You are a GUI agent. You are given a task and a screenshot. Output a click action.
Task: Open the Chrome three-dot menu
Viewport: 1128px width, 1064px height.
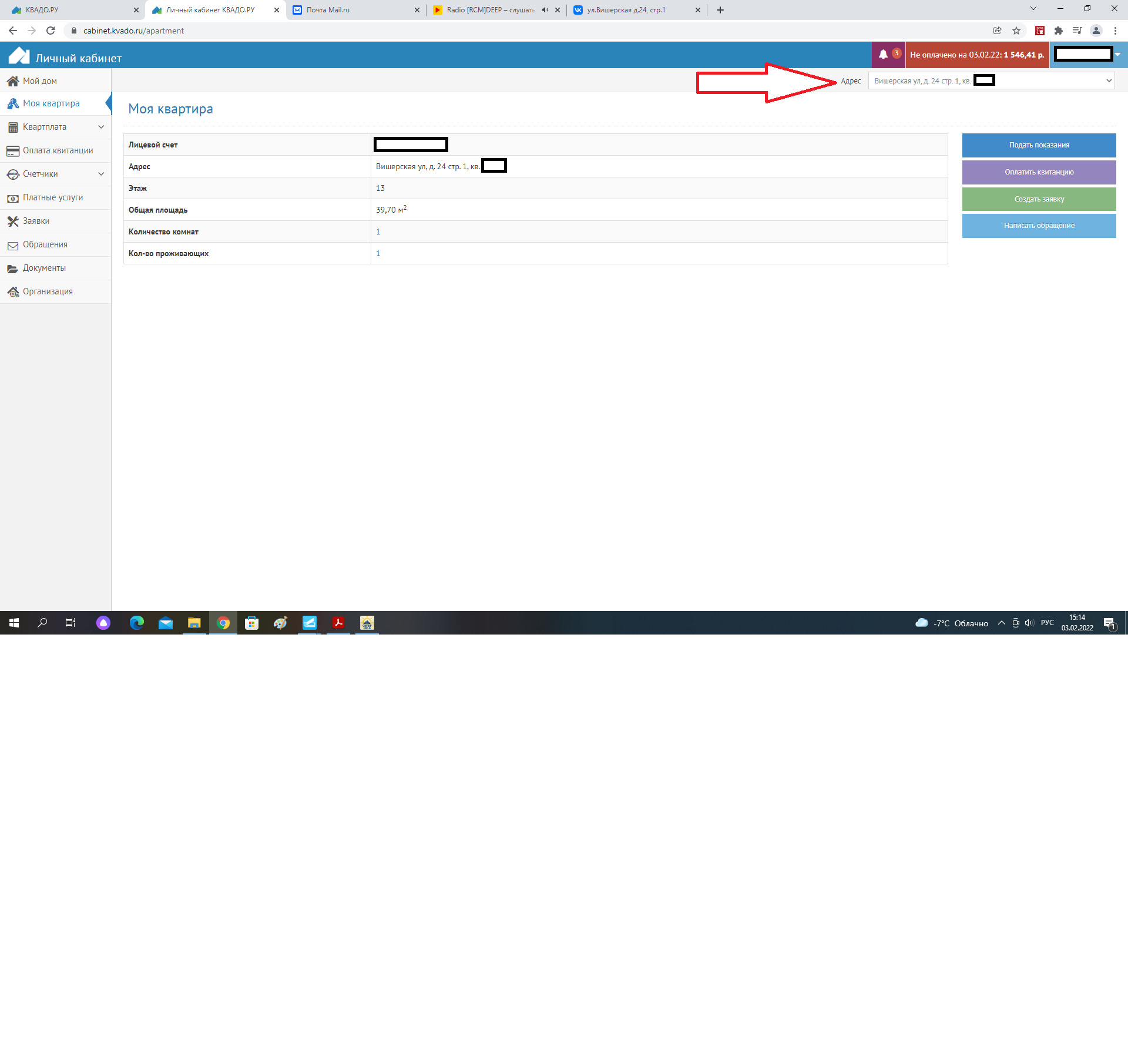[x=1115, y=31]
